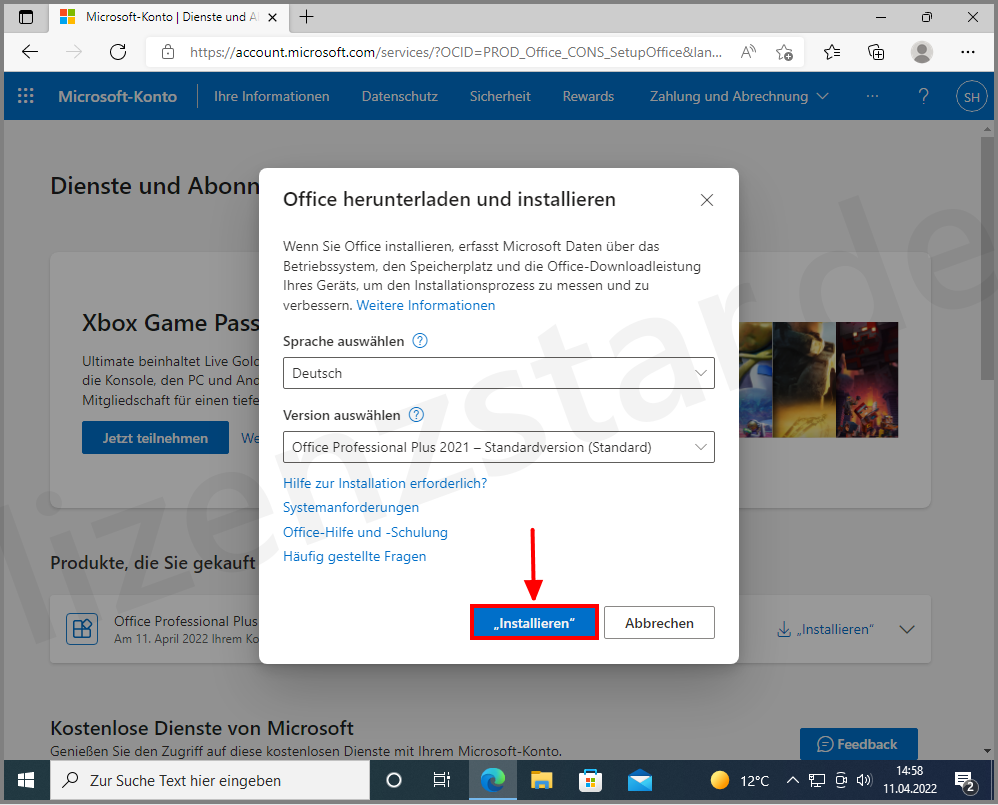Close the Office install dialog

click(x=706, y=200)
